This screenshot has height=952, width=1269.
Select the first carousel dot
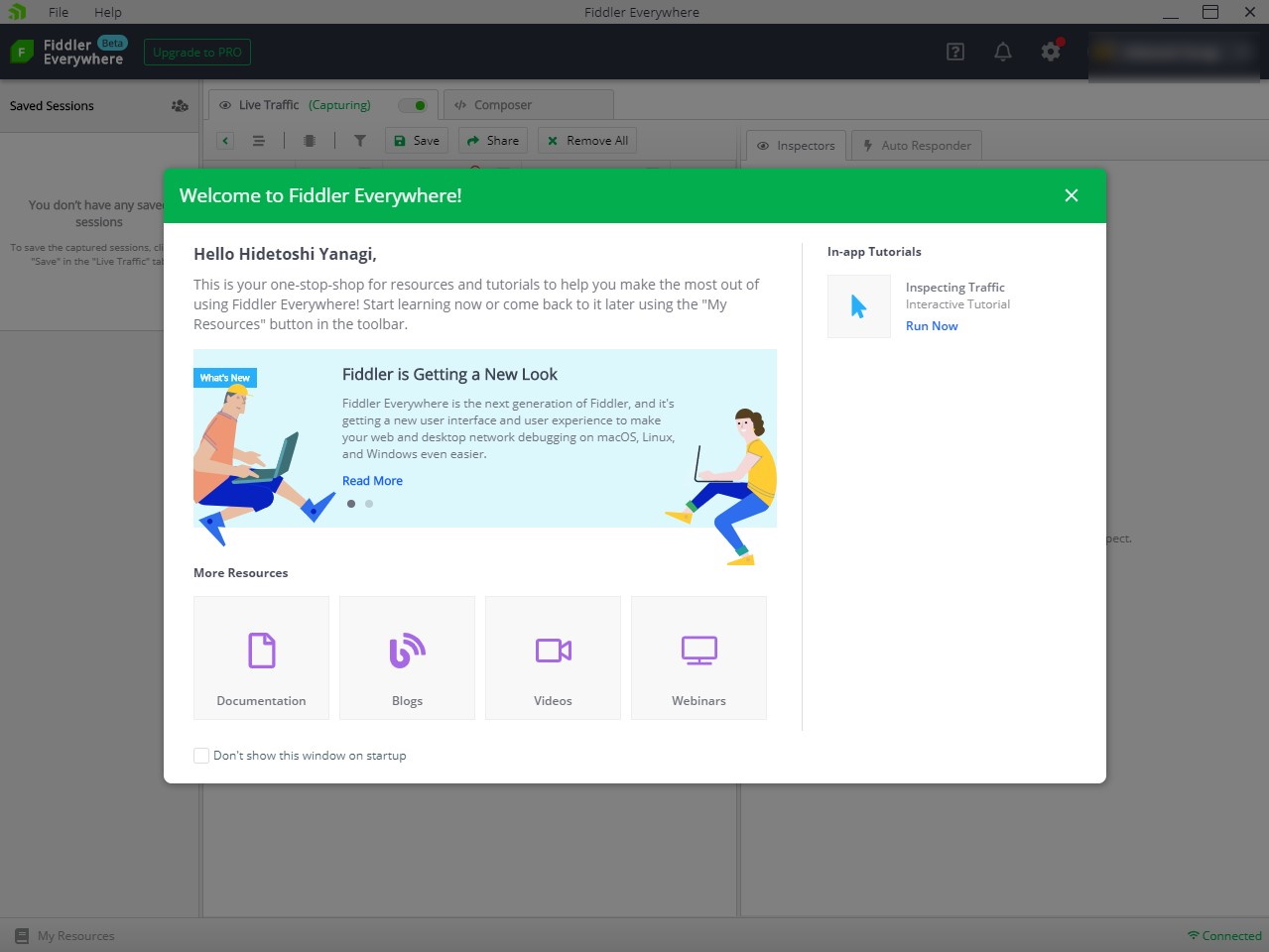point(351,504)
